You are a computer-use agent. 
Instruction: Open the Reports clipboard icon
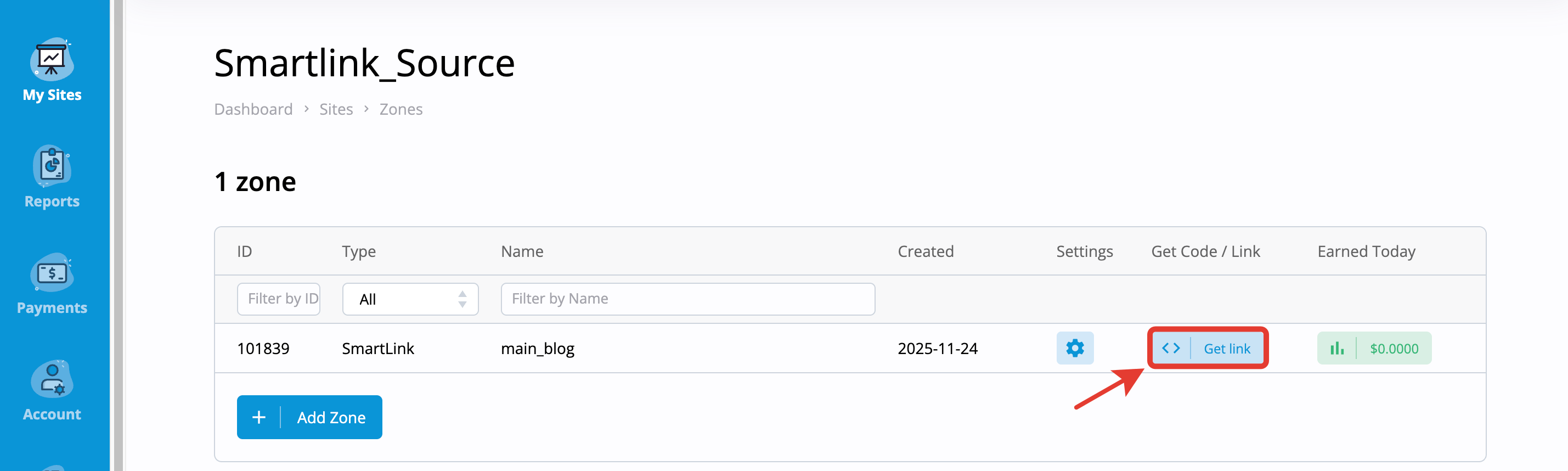[x=52, y=166]
